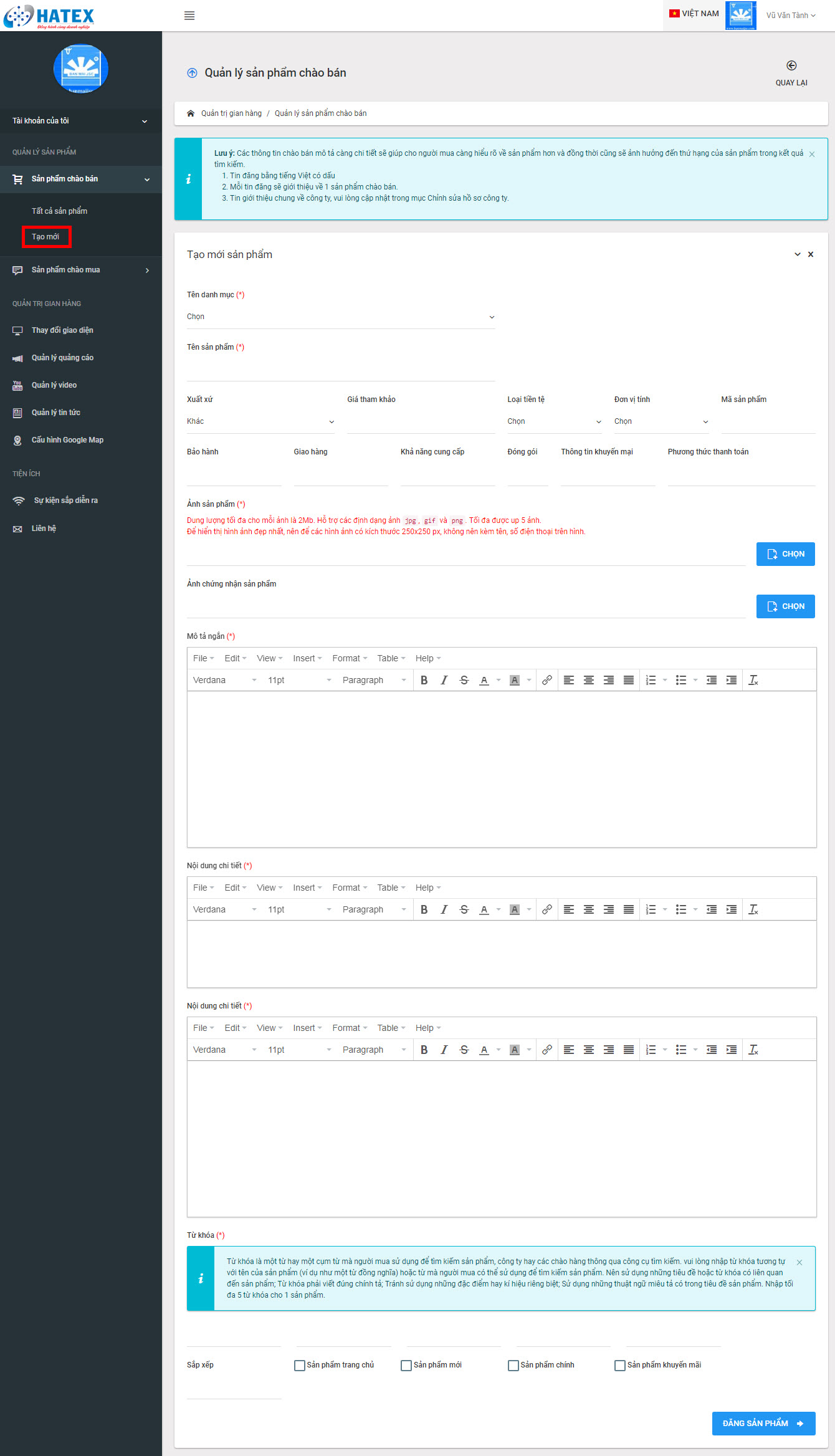The width and height of the screenshot is (835, 1456).
Task: Check Sản phẩm trang chủ checkbox
Action: coord(300,1365)
